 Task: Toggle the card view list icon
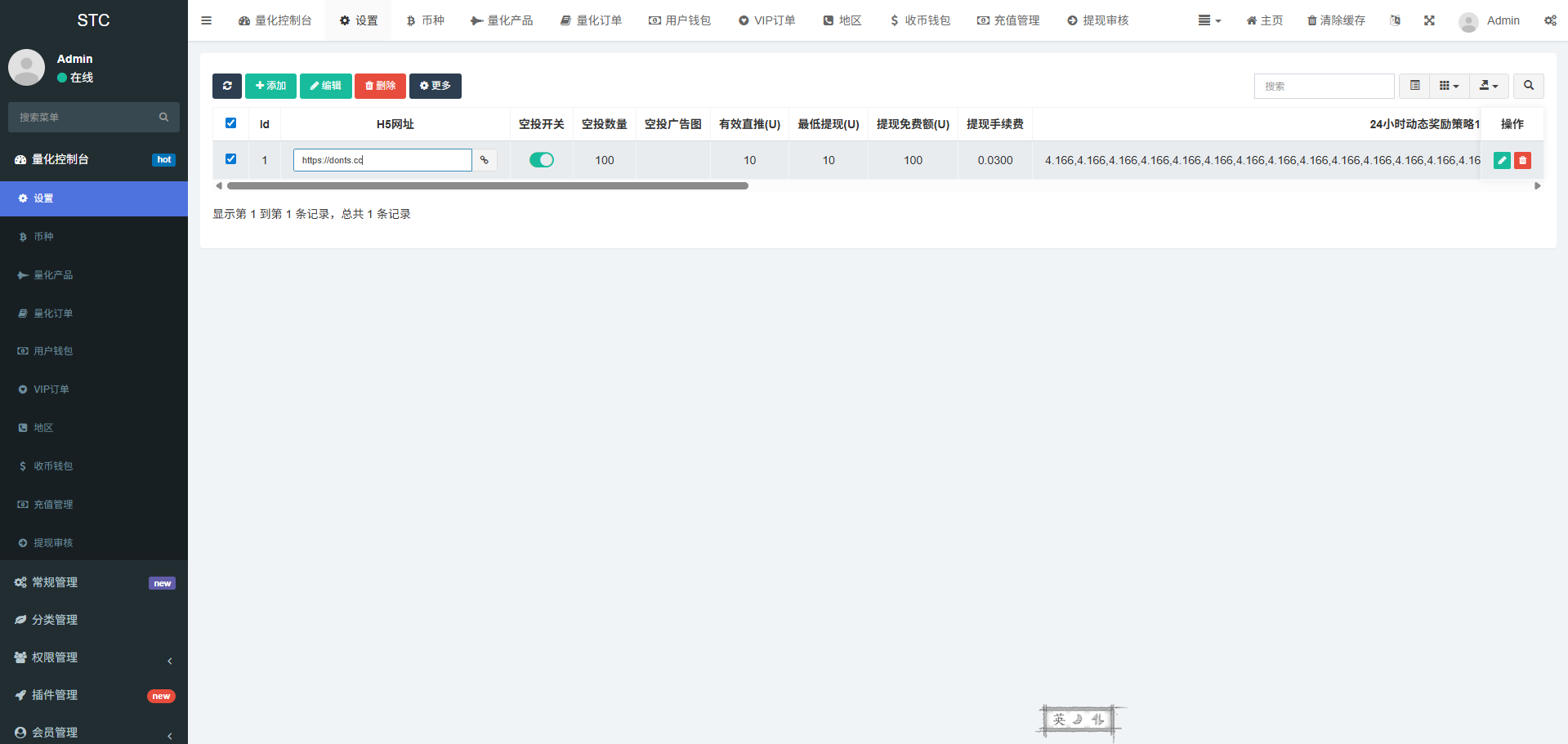(x=1414, y=86)
